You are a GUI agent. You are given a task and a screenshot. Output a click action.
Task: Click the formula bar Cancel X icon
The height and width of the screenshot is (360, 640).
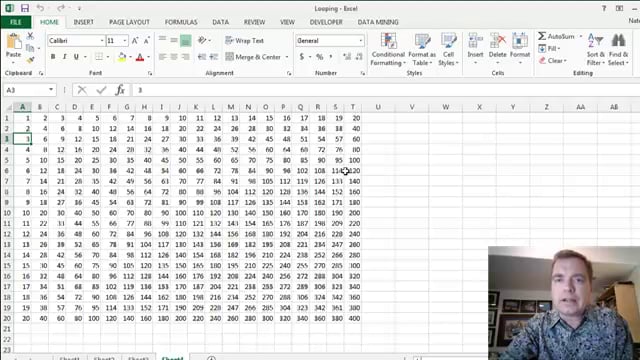pyautogui.click(x=82, y=90)
